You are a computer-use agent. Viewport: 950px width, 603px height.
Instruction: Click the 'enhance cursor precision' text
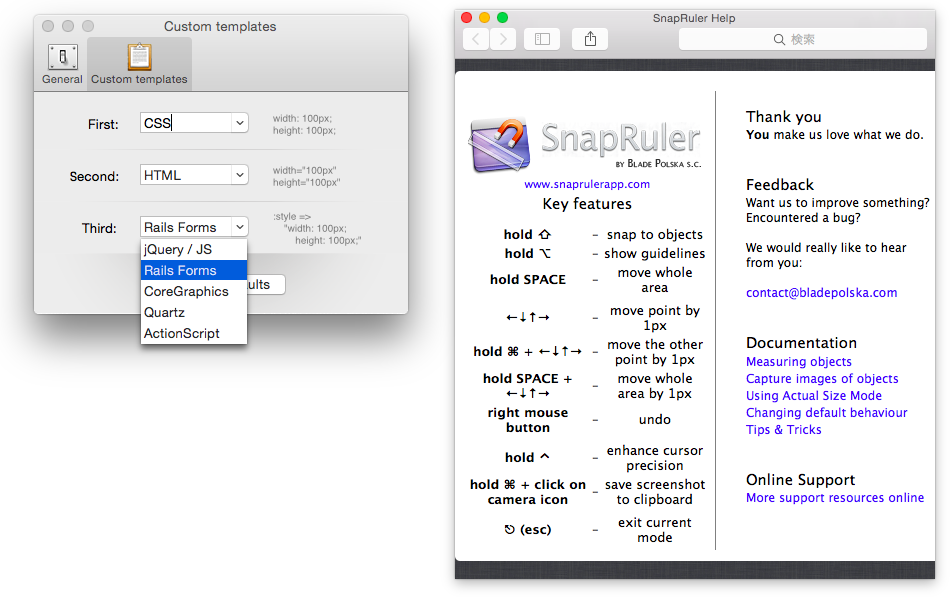click(x=655, y=458)
